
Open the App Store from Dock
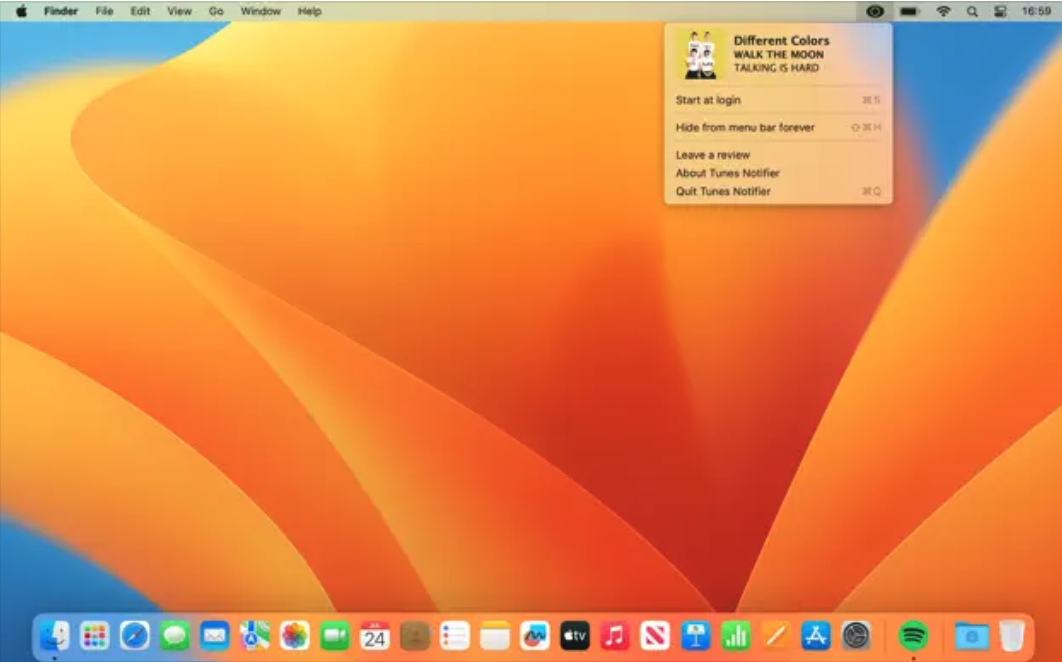pos(816,635)
